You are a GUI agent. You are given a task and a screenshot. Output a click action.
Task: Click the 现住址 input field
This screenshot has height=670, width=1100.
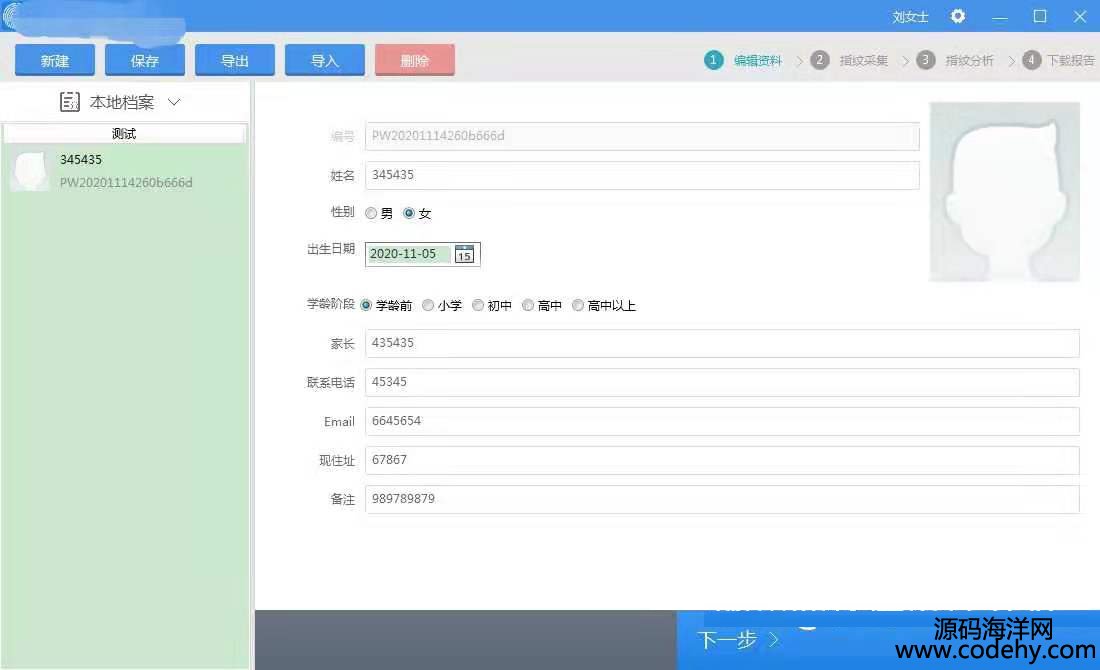(722, 460)
